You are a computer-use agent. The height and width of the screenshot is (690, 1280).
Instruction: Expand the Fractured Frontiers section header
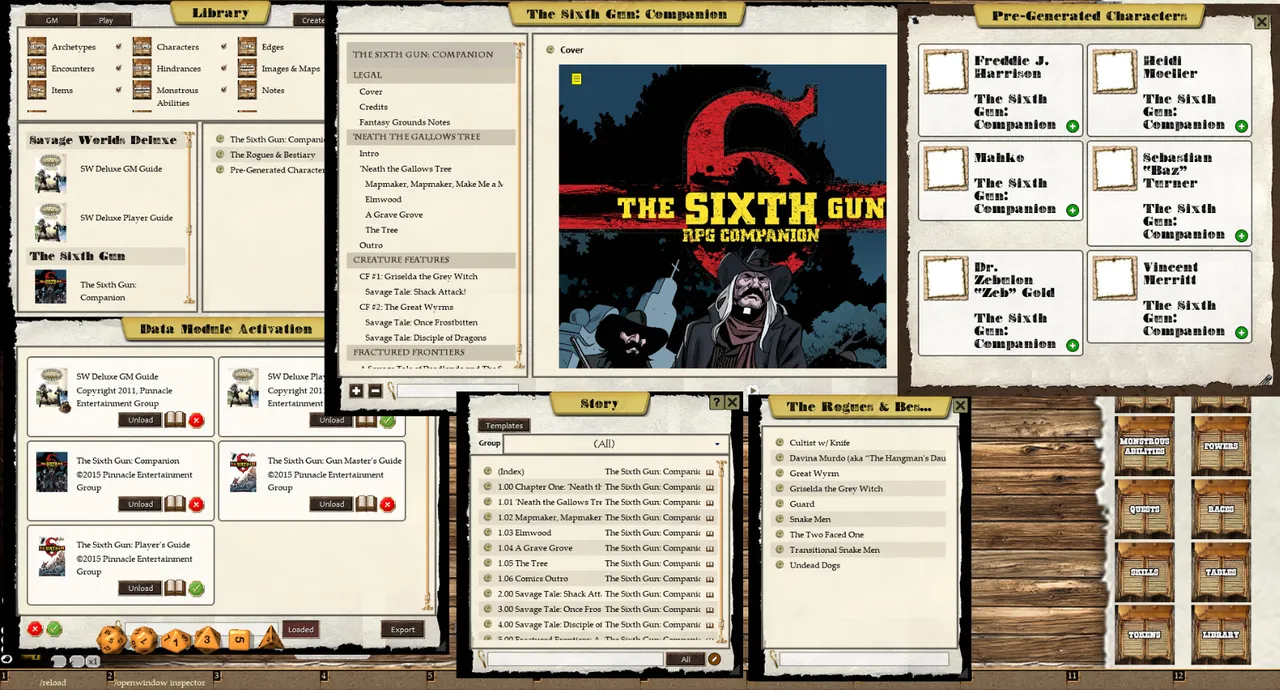pyautogui.click(x=431, y=352)
